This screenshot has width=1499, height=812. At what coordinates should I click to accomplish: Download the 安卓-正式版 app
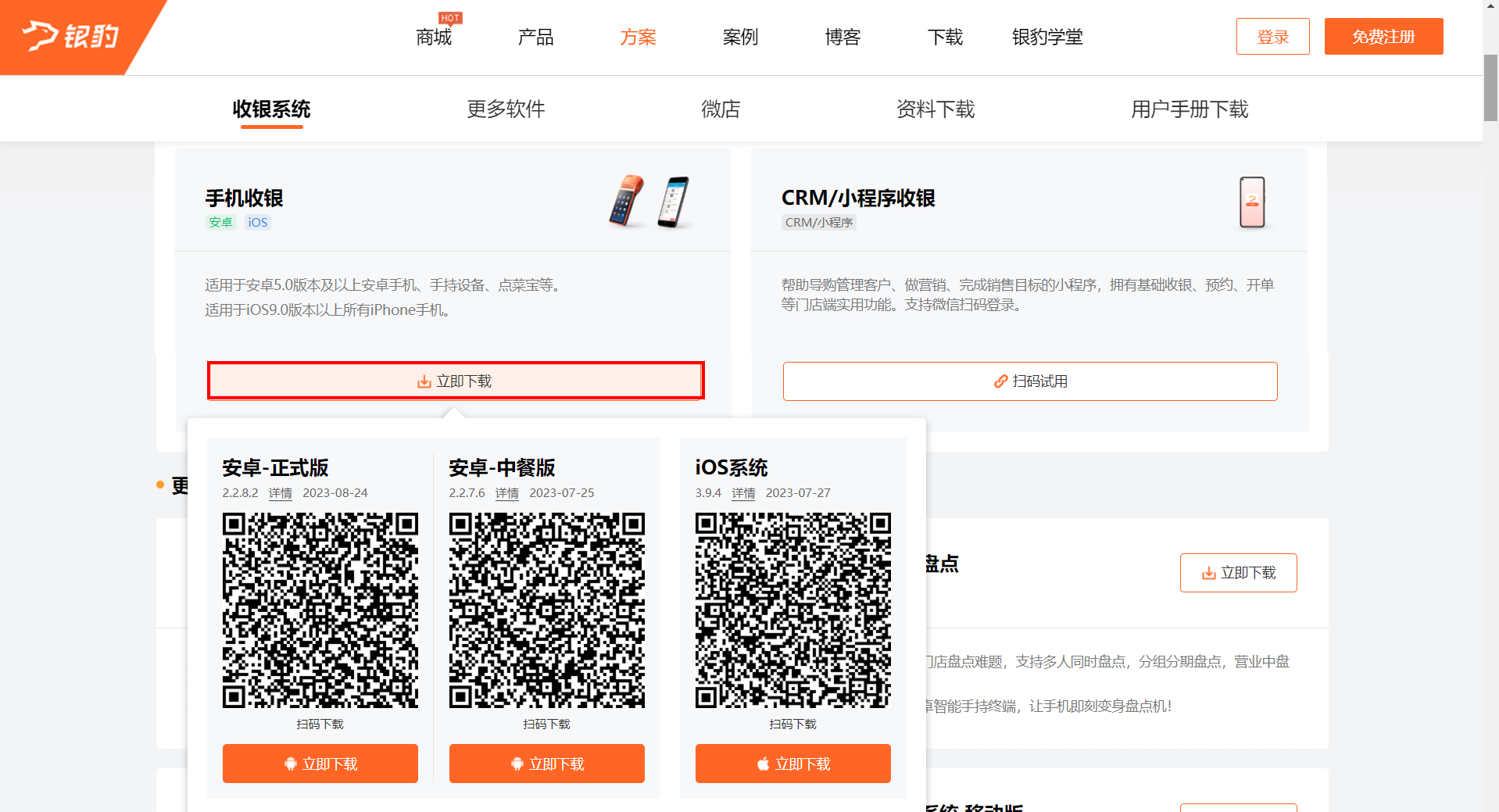click(x=320, y=764)
